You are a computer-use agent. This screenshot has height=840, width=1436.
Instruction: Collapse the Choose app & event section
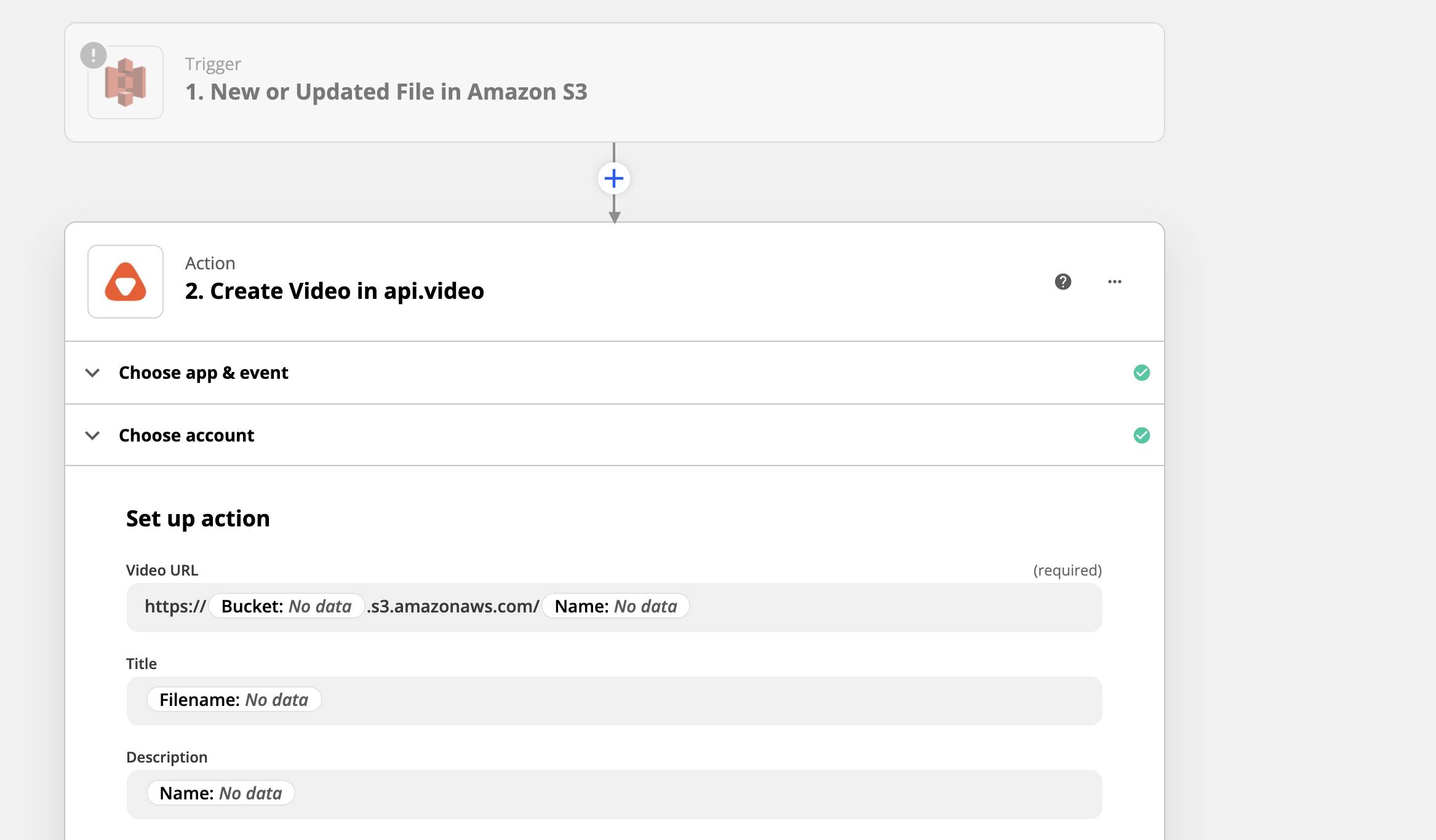93,373
